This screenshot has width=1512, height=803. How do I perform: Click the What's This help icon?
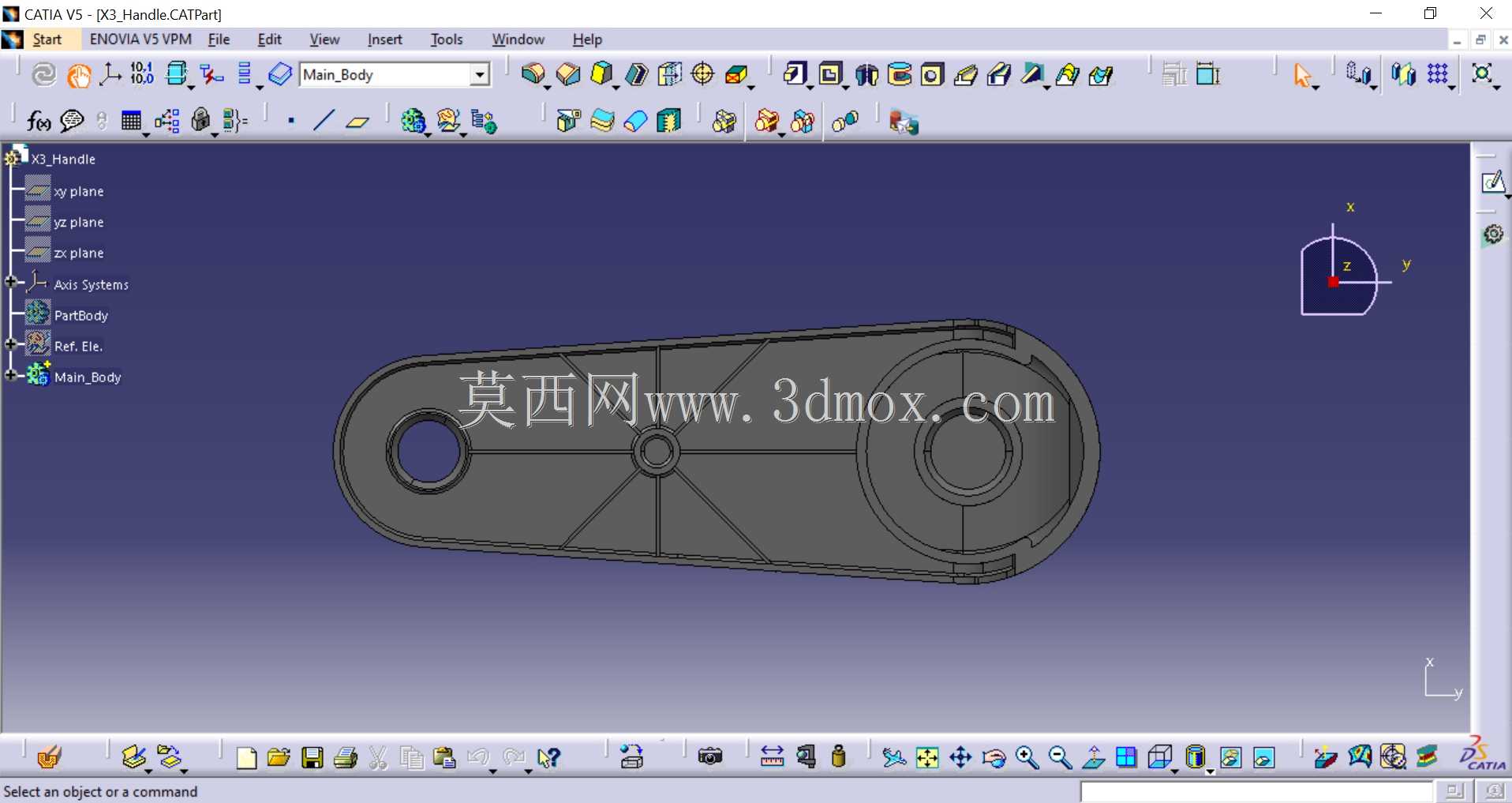point(548,757)
